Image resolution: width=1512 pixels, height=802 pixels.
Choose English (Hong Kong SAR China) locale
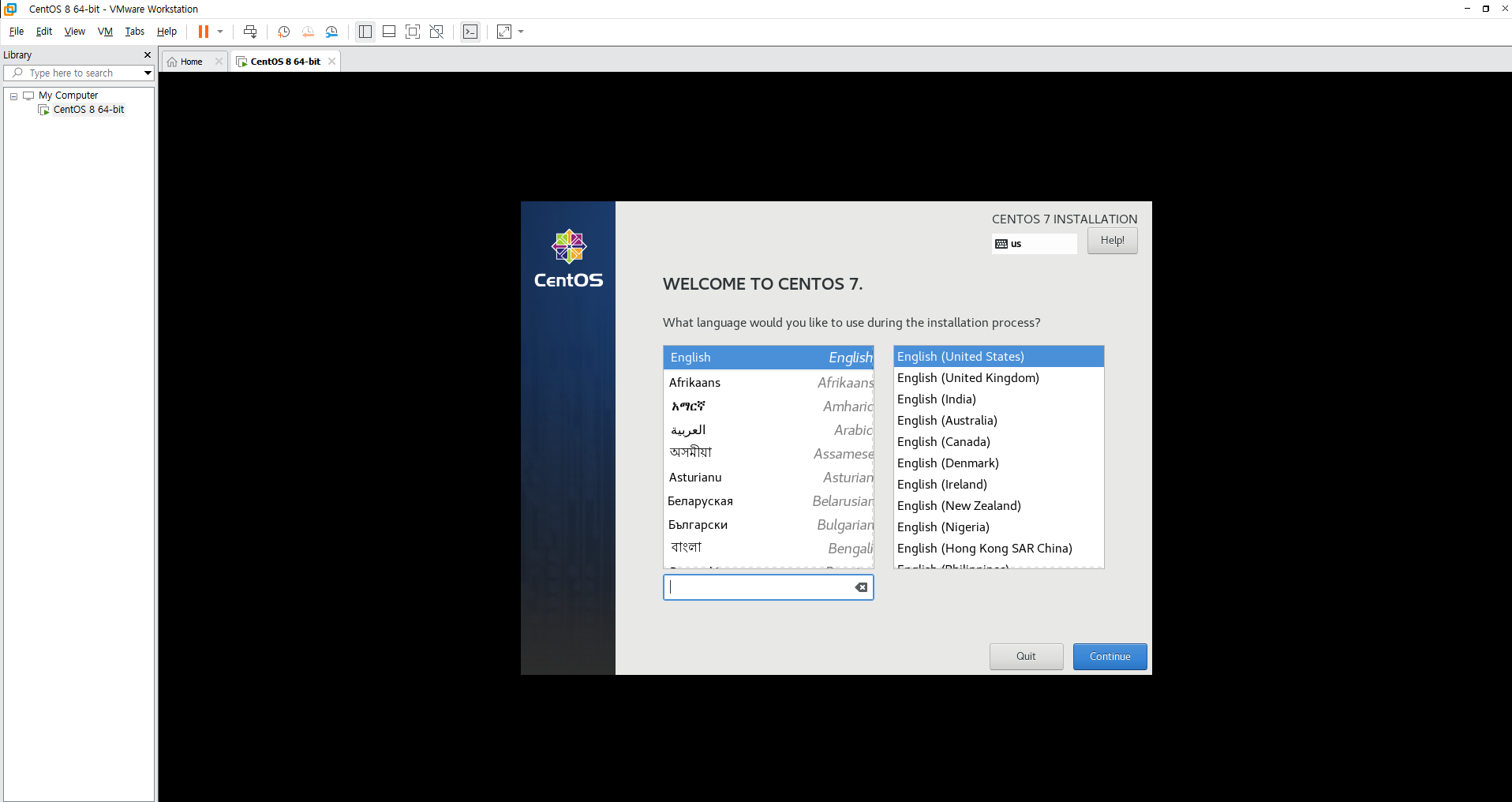998,549
